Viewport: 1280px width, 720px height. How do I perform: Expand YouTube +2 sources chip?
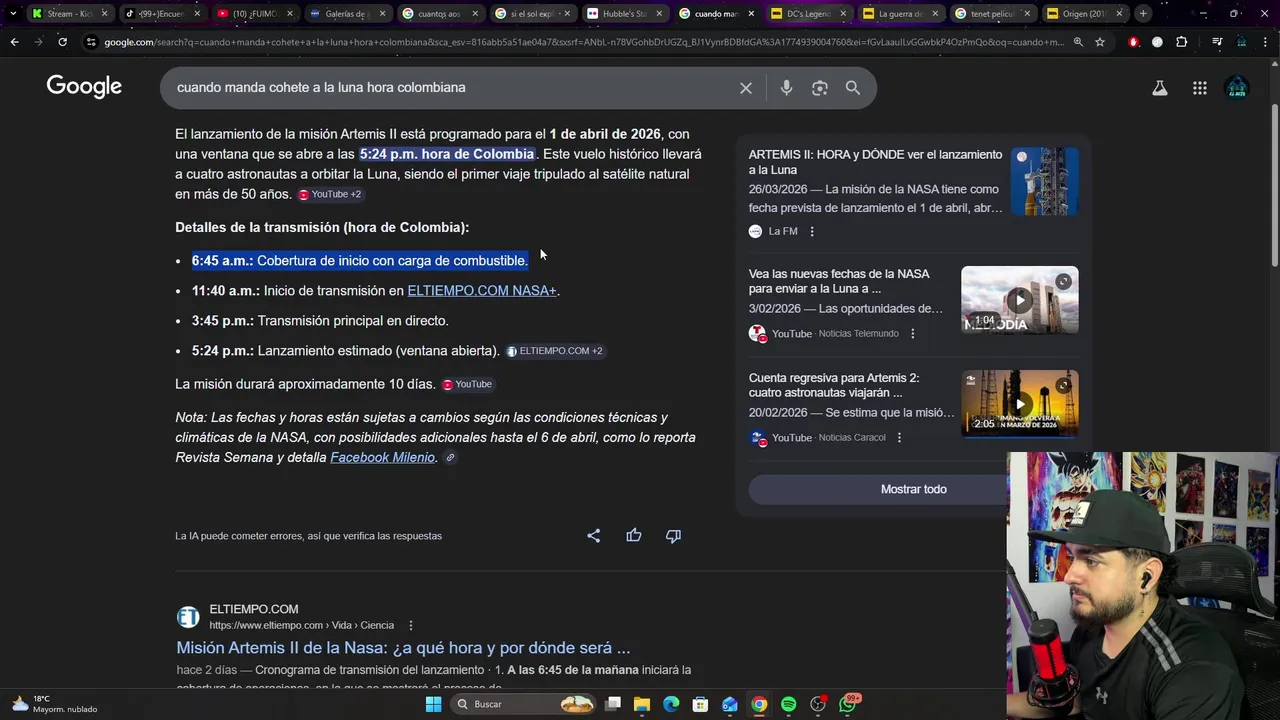click(330, 194)
